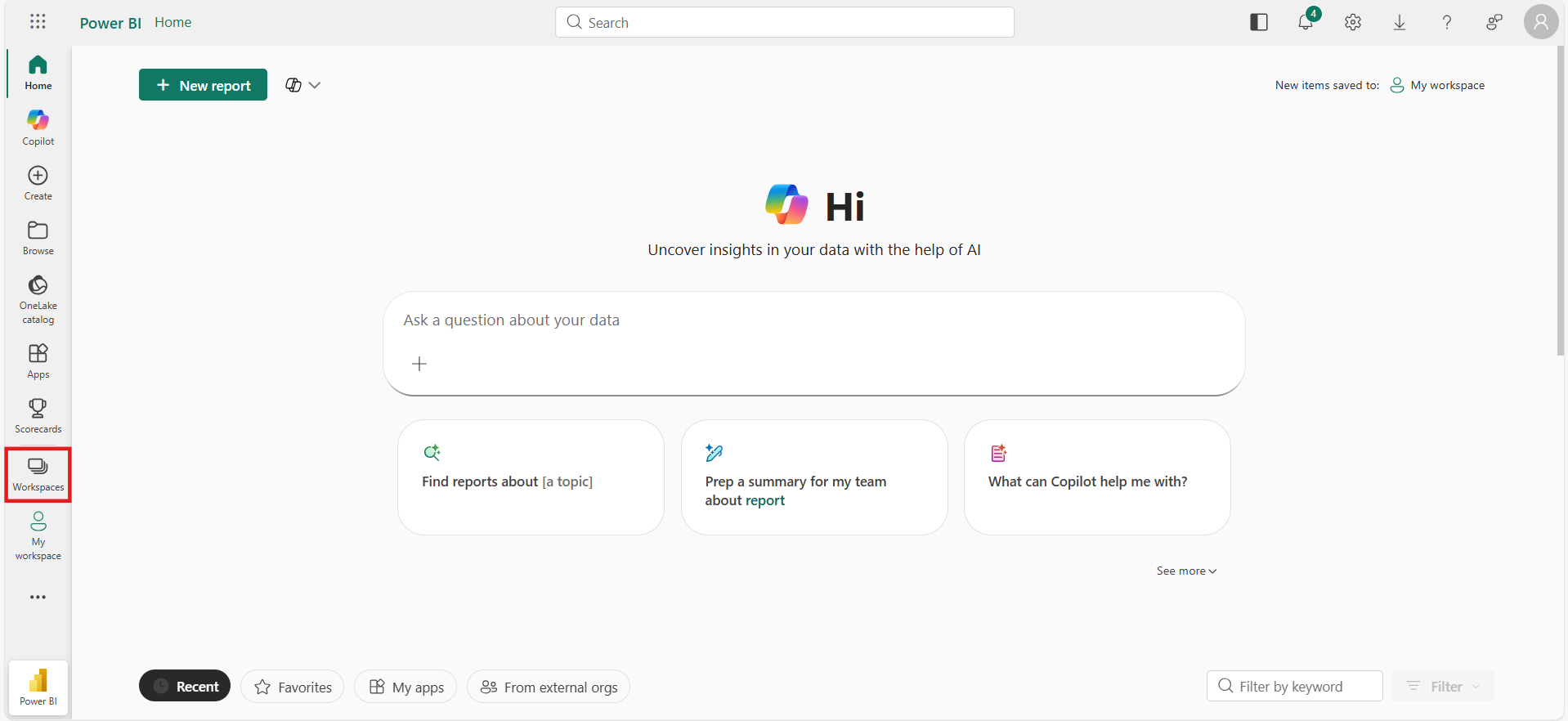Open the OneLake catalog
Image resolution: width=1568 pixels, height=721 pixels.
coord(38,299)
